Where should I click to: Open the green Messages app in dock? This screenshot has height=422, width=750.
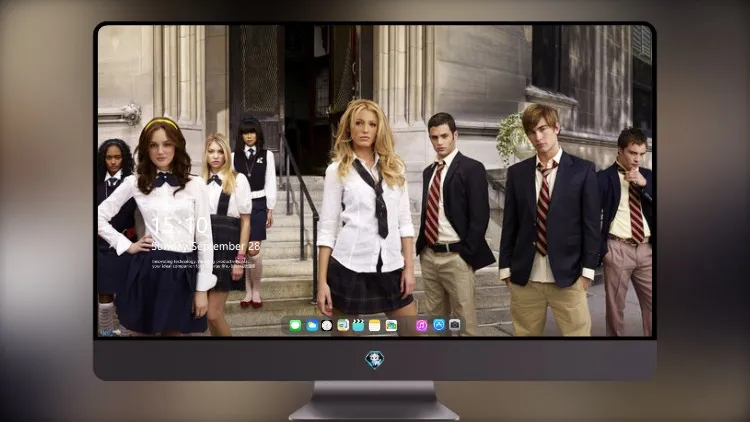[295, 326]
